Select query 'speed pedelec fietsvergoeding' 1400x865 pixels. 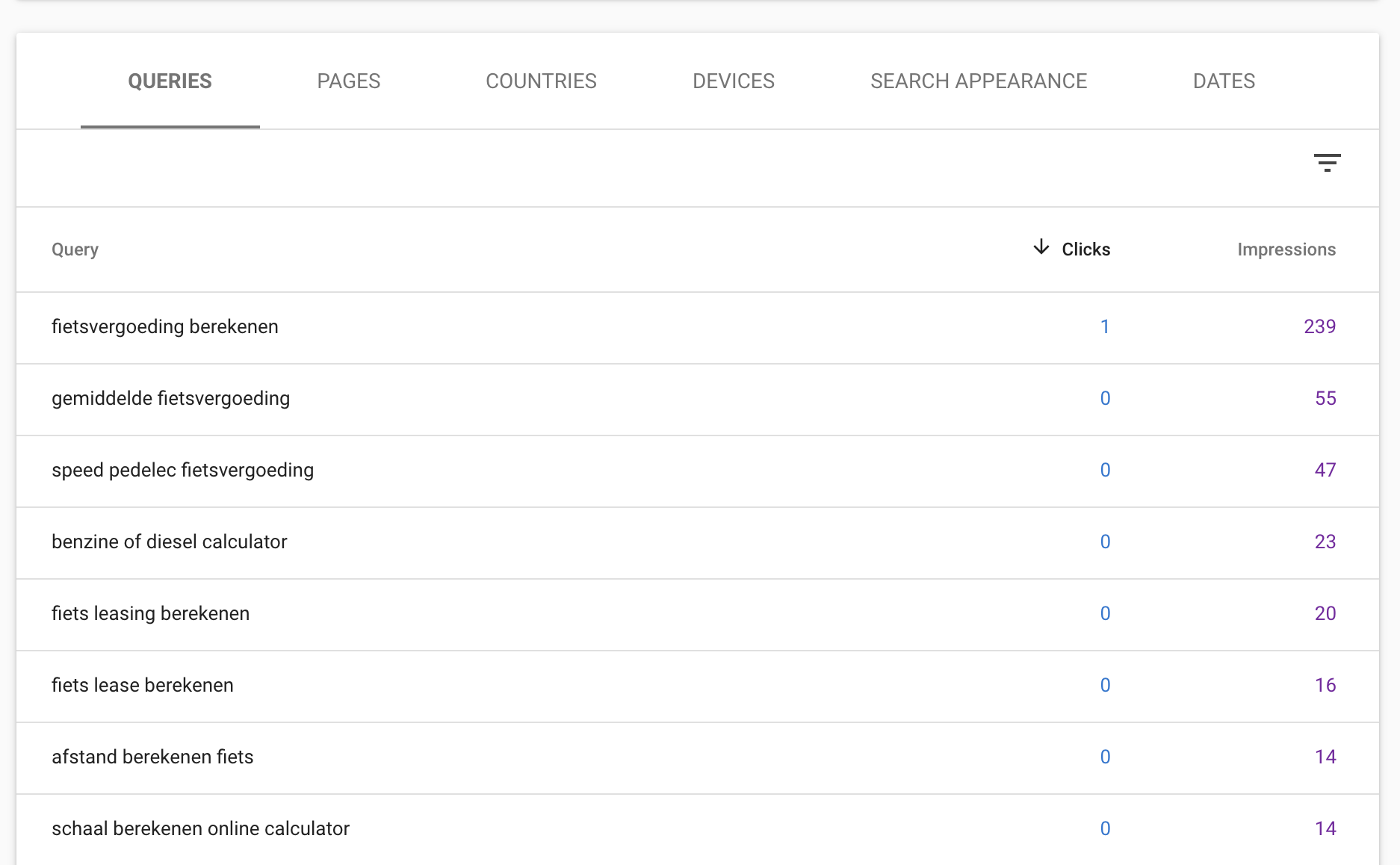click(182, 471)
